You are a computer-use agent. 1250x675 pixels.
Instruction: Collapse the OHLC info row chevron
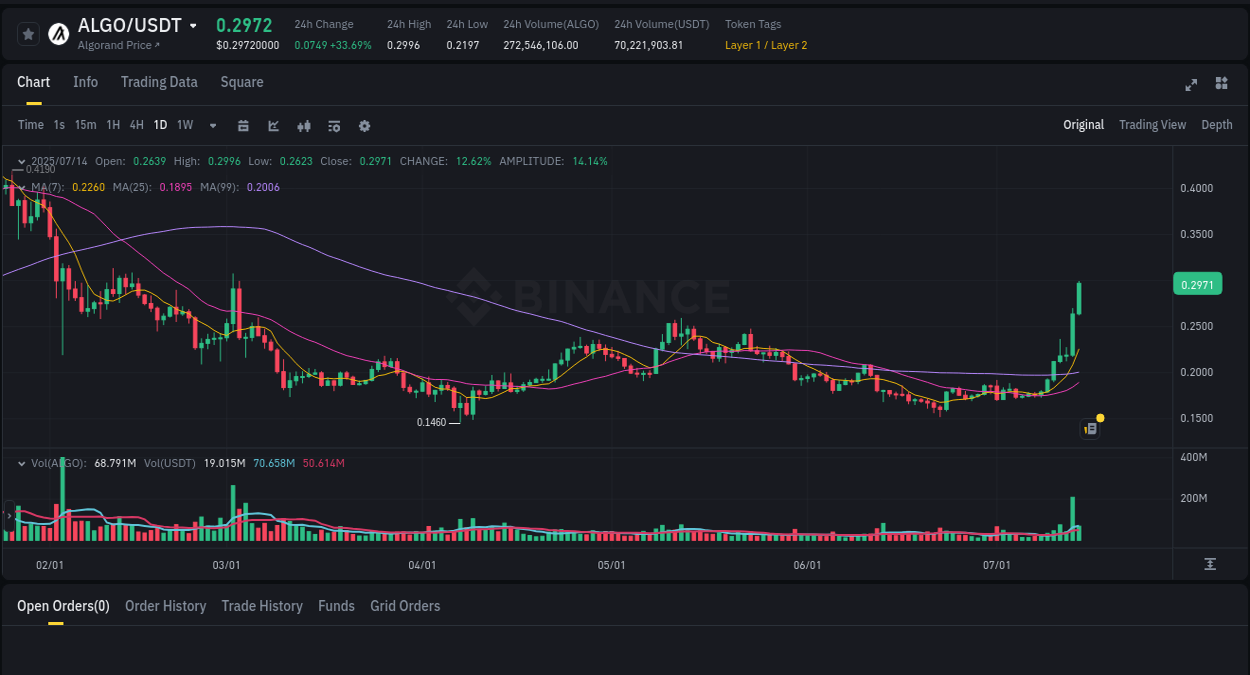coord(21,161)
